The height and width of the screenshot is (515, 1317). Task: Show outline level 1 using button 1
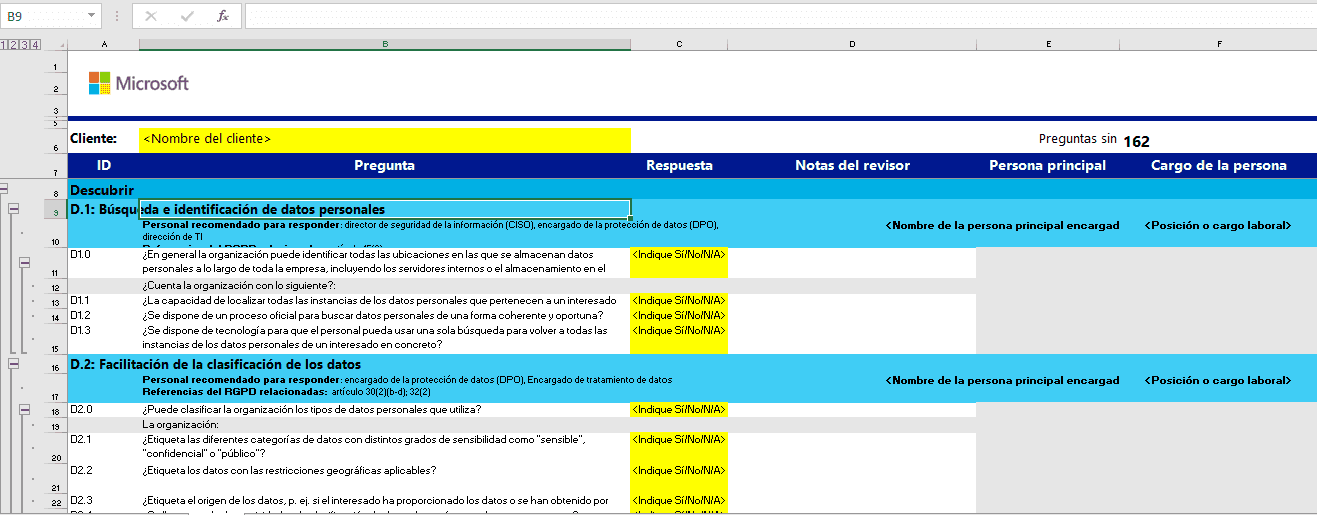point(5,44)
